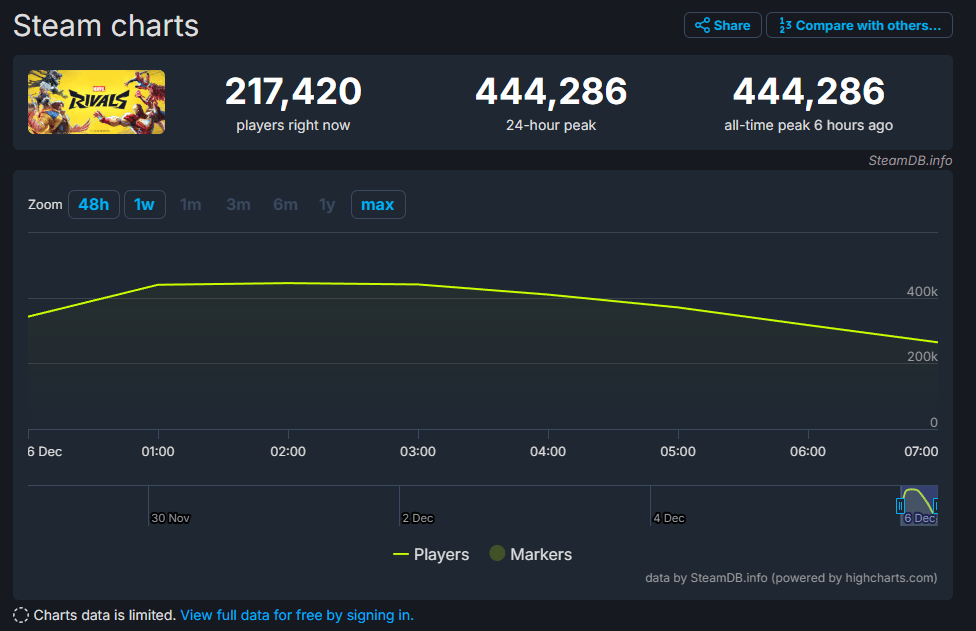976x631 pixels.
Task: Open Compare with others
Action: click(x=860, y=26)
